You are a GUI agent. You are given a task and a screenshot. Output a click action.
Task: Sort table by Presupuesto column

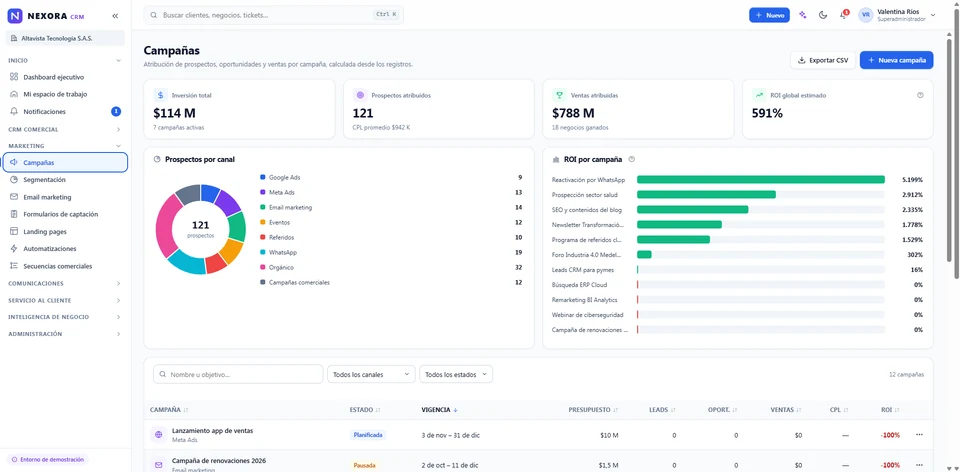[615, 410]
